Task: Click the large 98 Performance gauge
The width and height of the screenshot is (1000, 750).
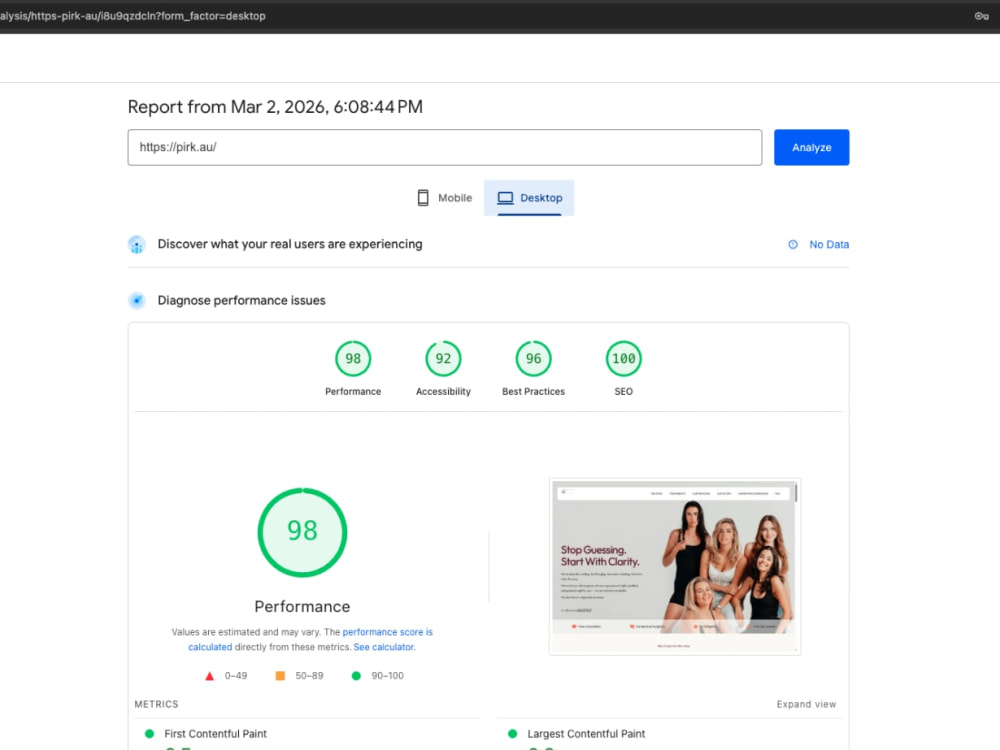Action: click(302, 533)
